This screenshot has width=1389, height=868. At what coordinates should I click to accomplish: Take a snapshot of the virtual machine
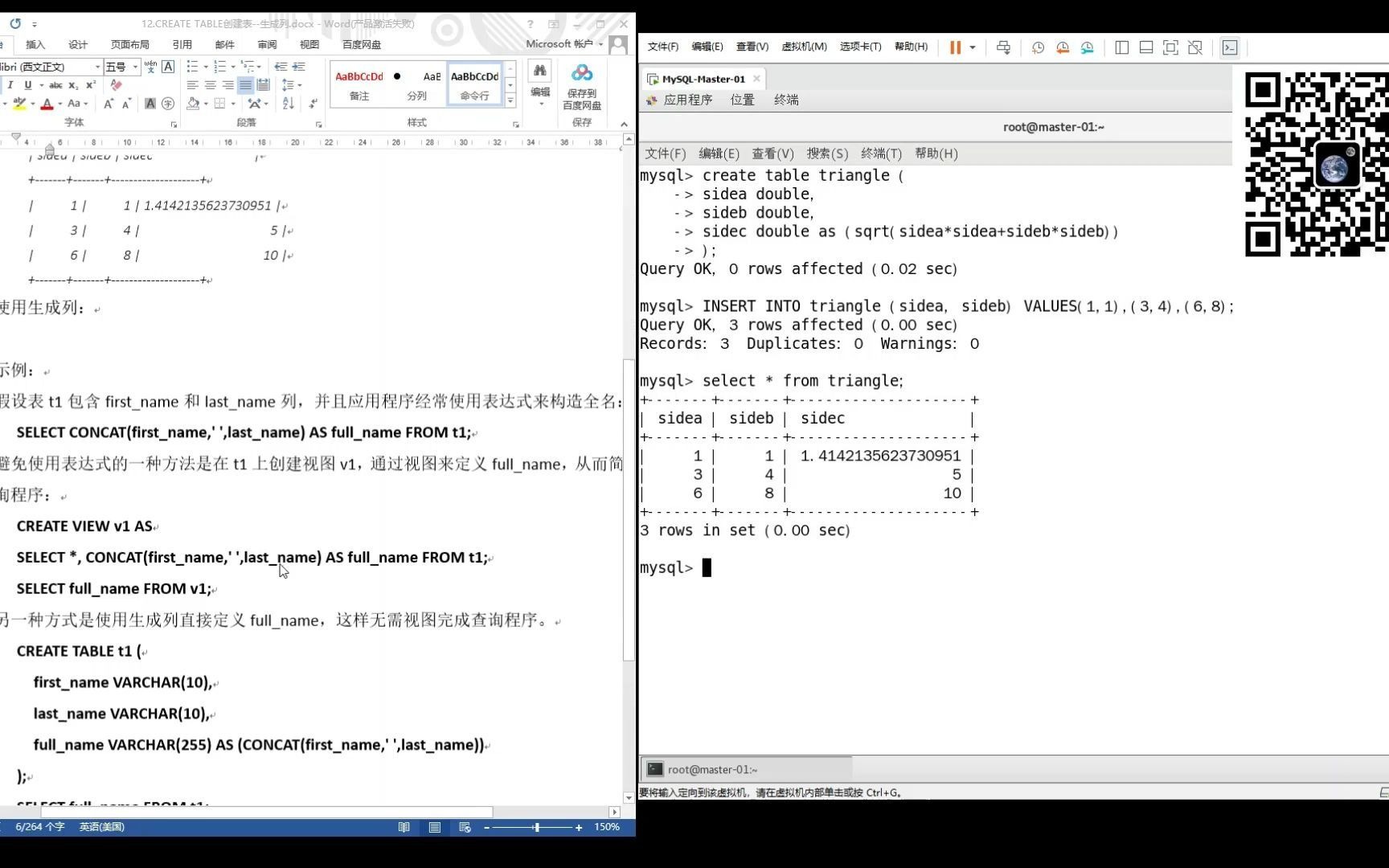point(1038,47)
